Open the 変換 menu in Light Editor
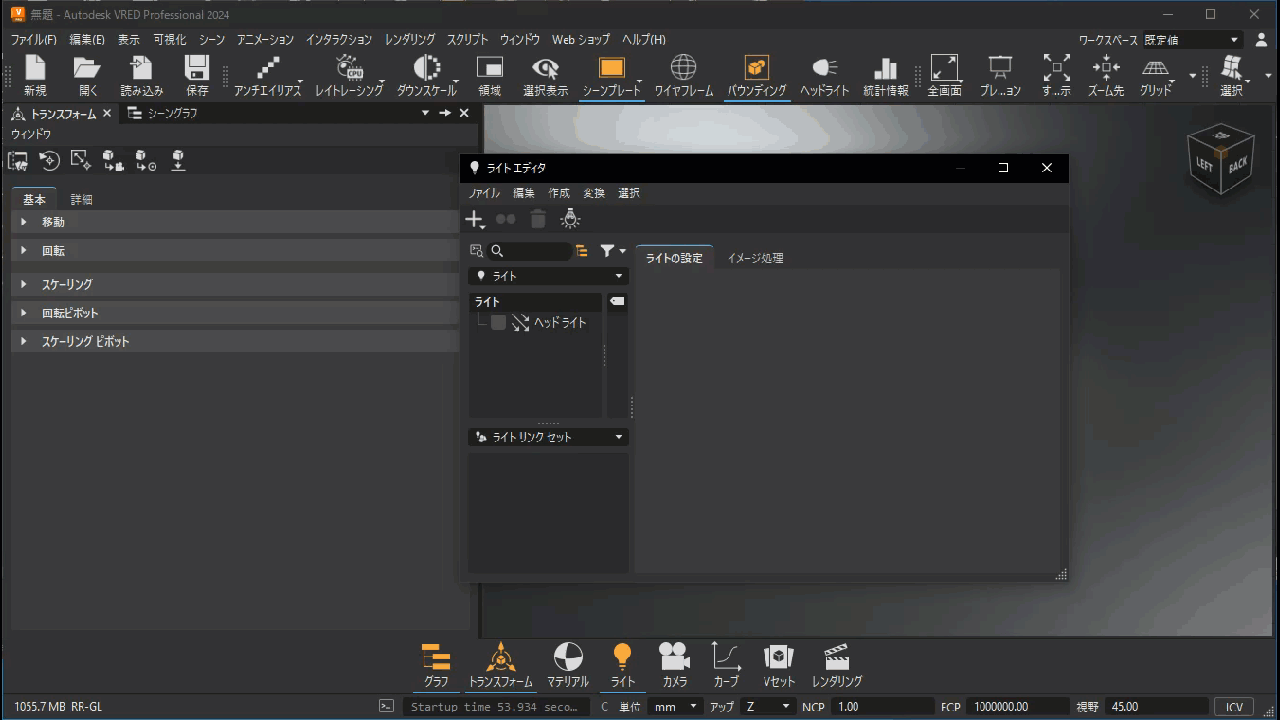The width and height of the screenshot is (1280, 720). click(594, 193)
